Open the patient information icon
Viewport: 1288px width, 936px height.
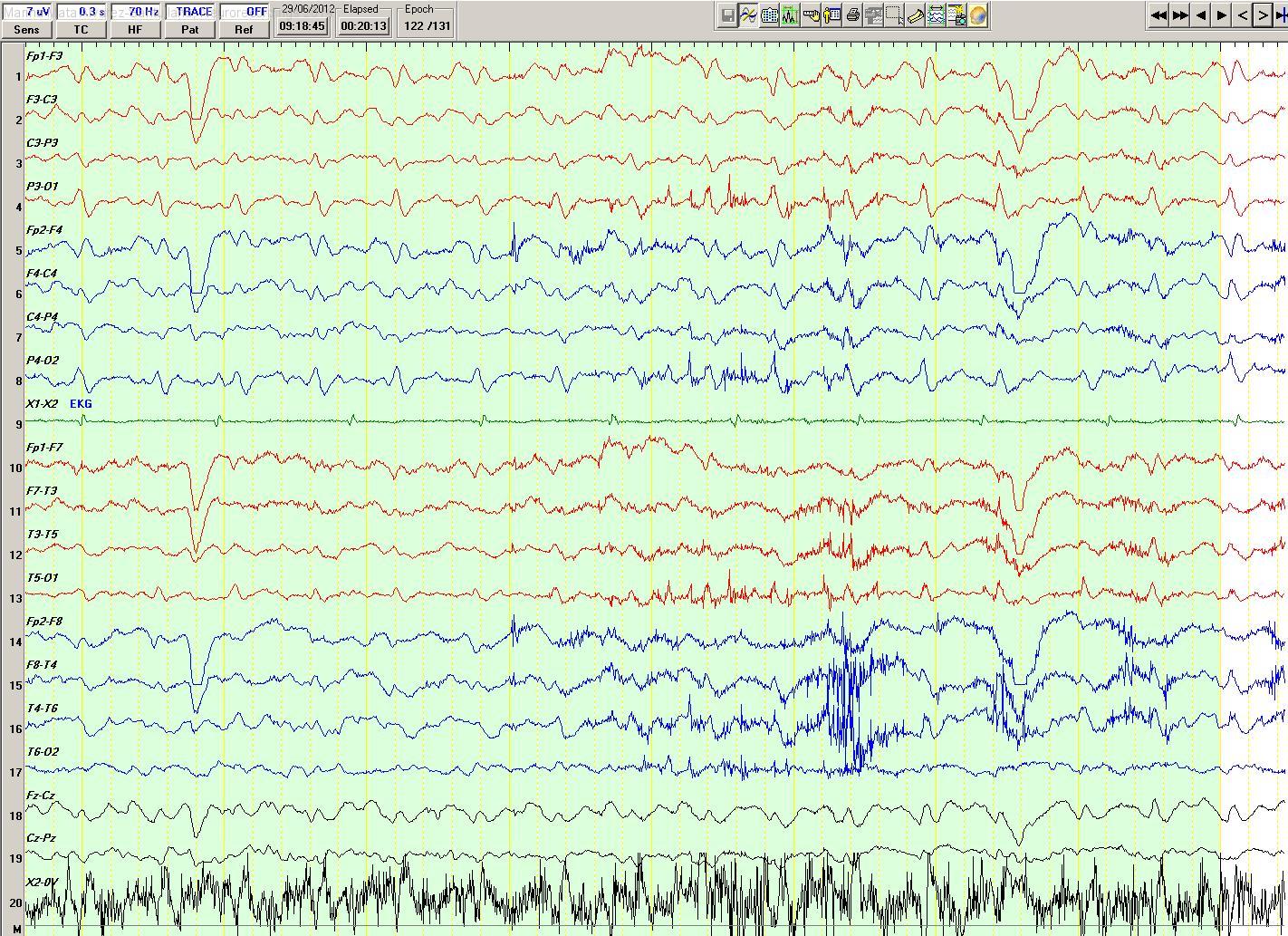coord(831,15)
